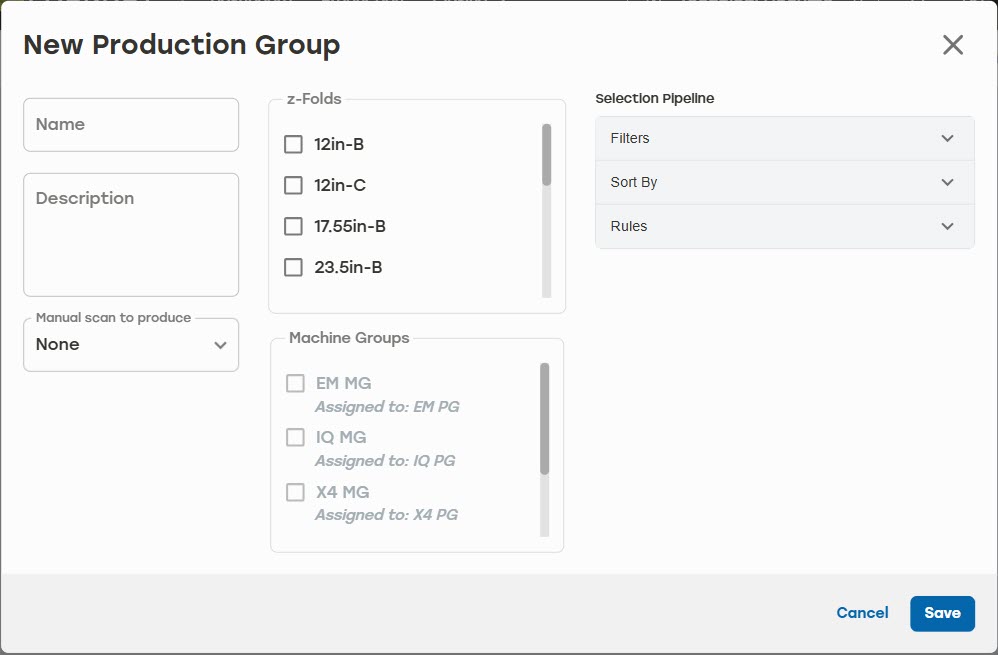
Task: Check the 12in-B z-Fold checkbox
Action: pyautogui.click(x=293, y=144)
